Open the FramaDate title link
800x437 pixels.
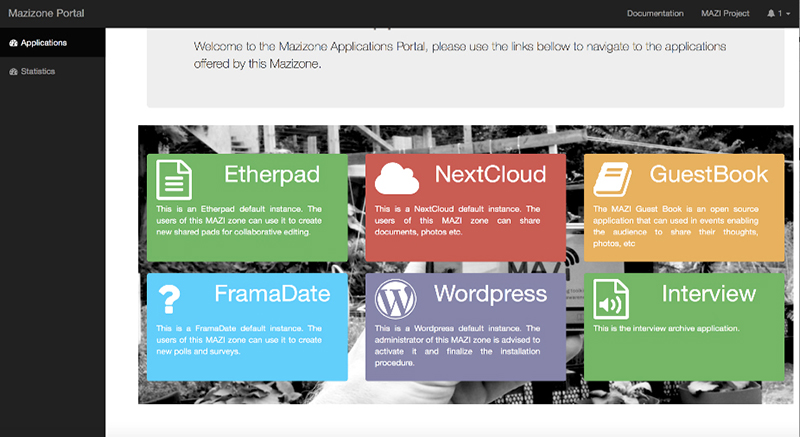(x=272, y=294)
